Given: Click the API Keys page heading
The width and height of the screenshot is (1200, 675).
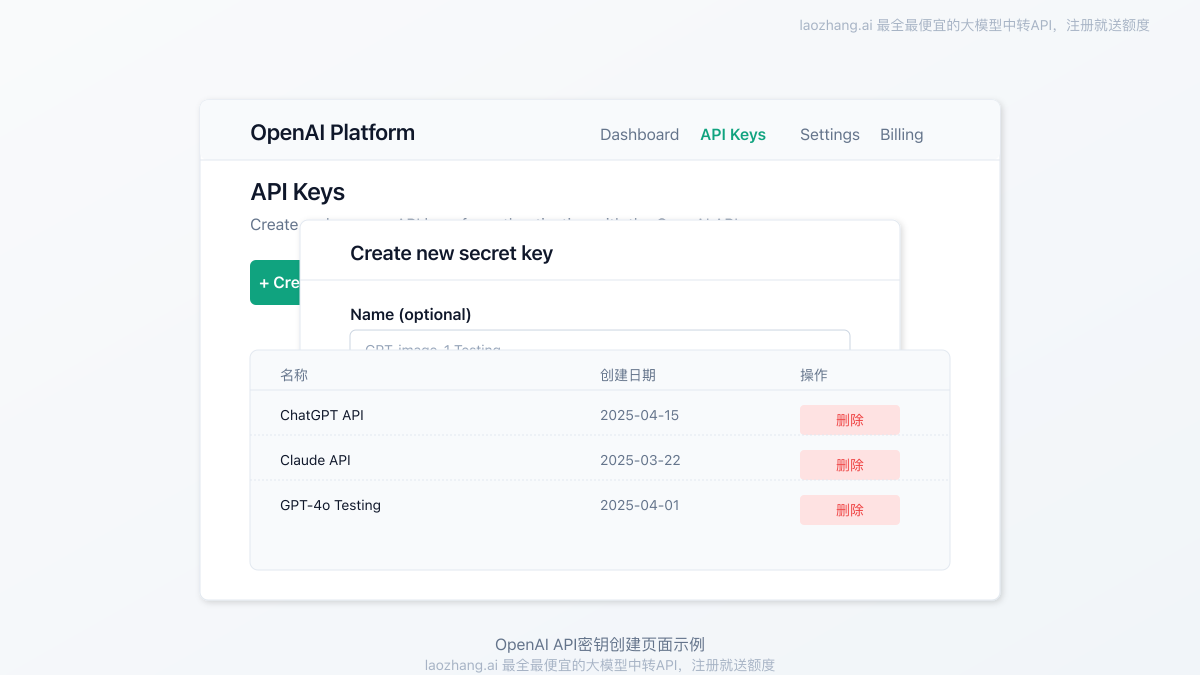Looking at the screenshot, I should (x=297, y=191).
